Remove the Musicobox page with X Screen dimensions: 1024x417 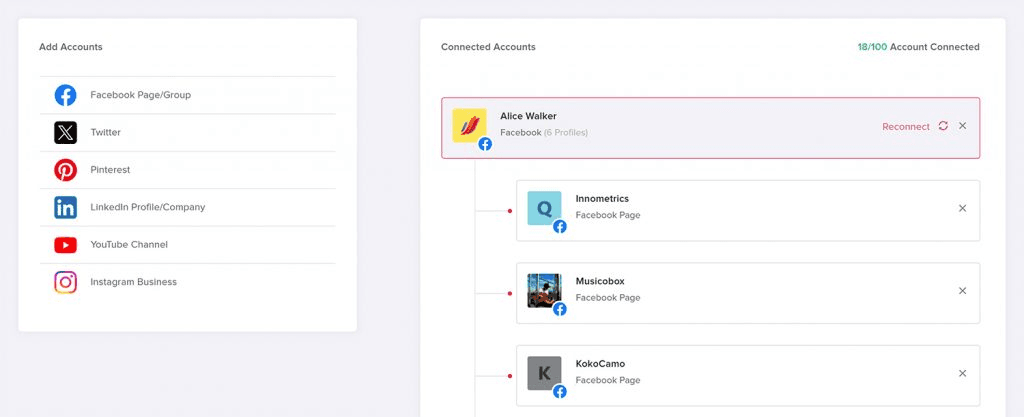[963, 291]
